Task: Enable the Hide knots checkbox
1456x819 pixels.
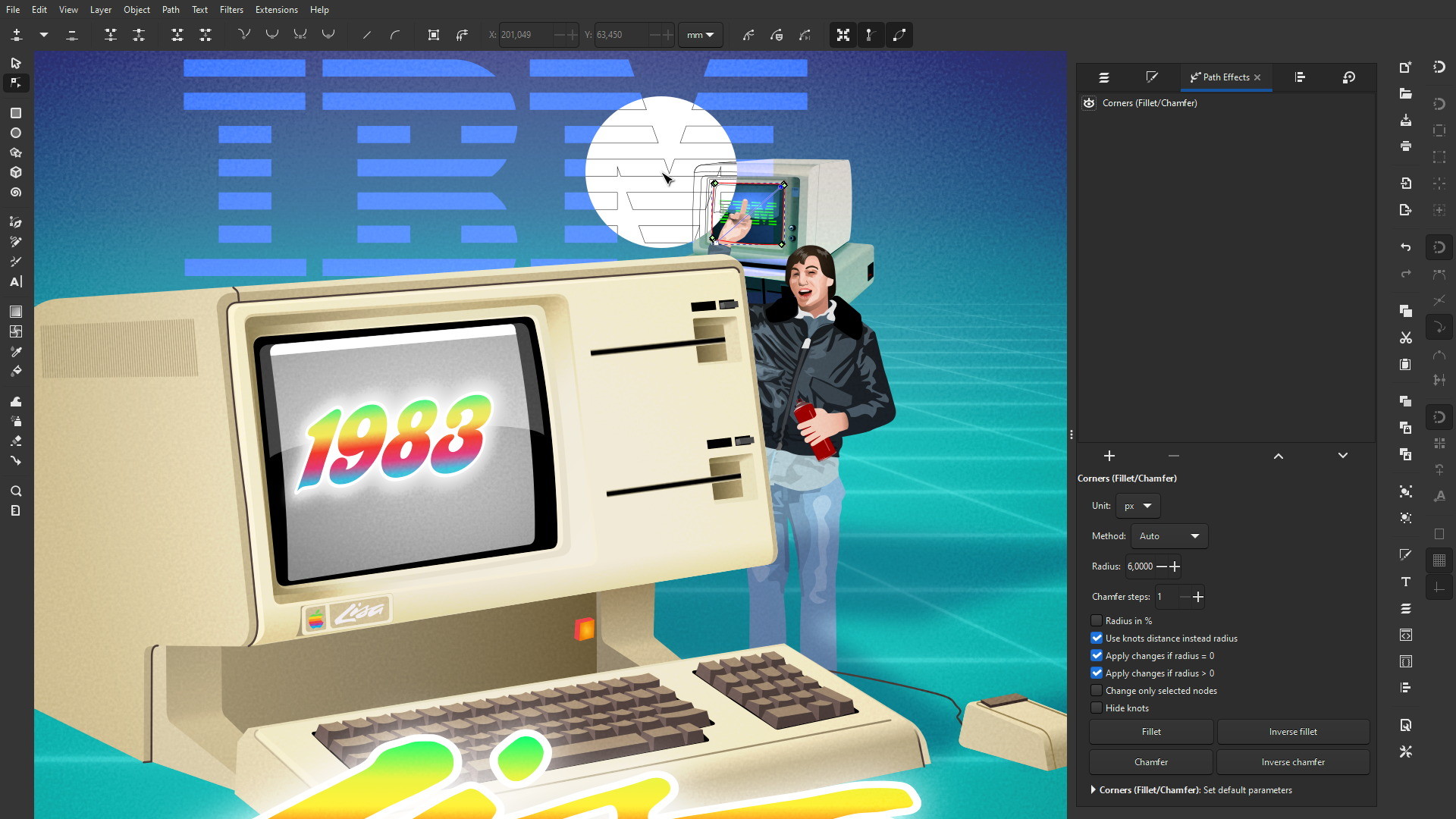Action: [1097, 708]
